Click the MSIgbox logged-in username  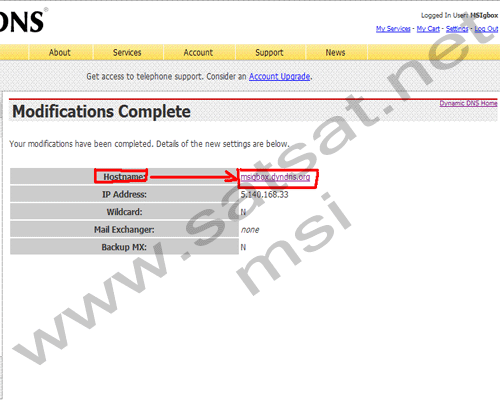[x=484, y=15]
